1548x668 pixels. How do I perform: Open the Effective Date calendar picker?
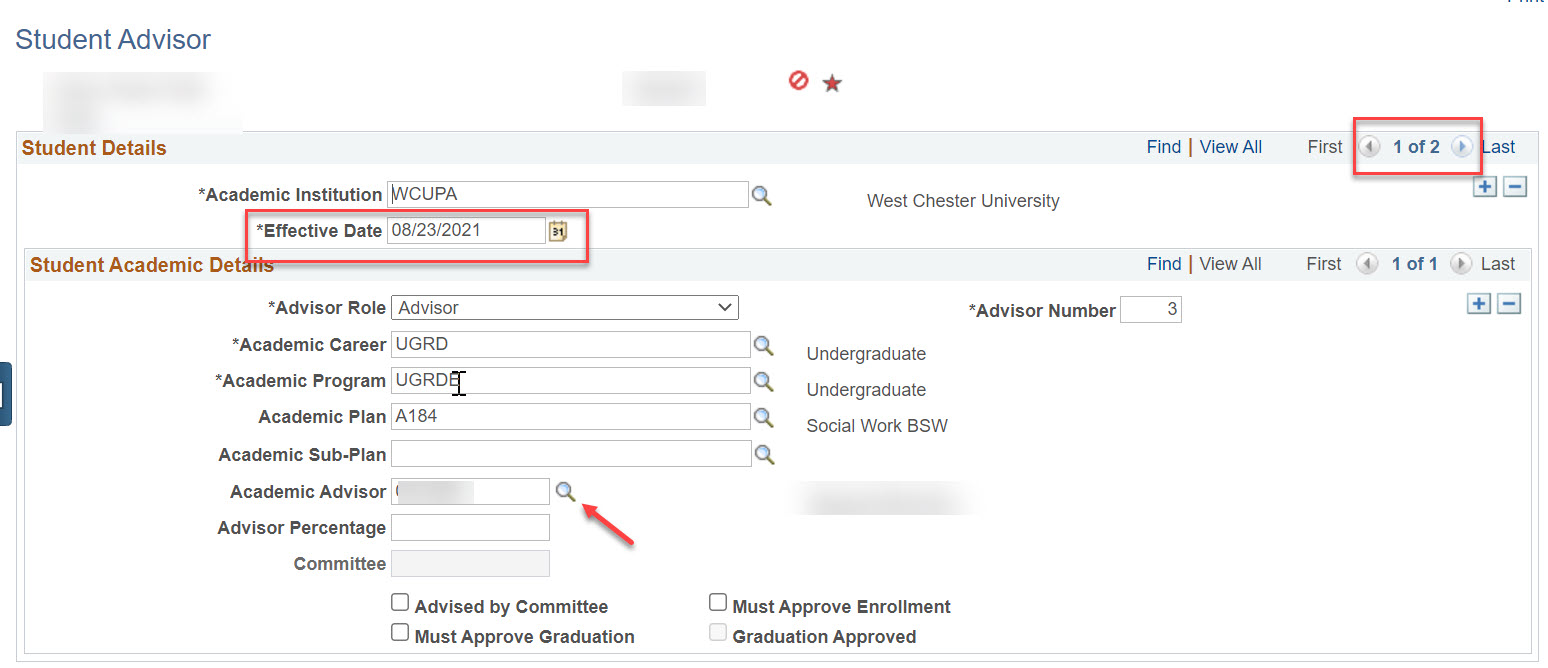[558, 231]
